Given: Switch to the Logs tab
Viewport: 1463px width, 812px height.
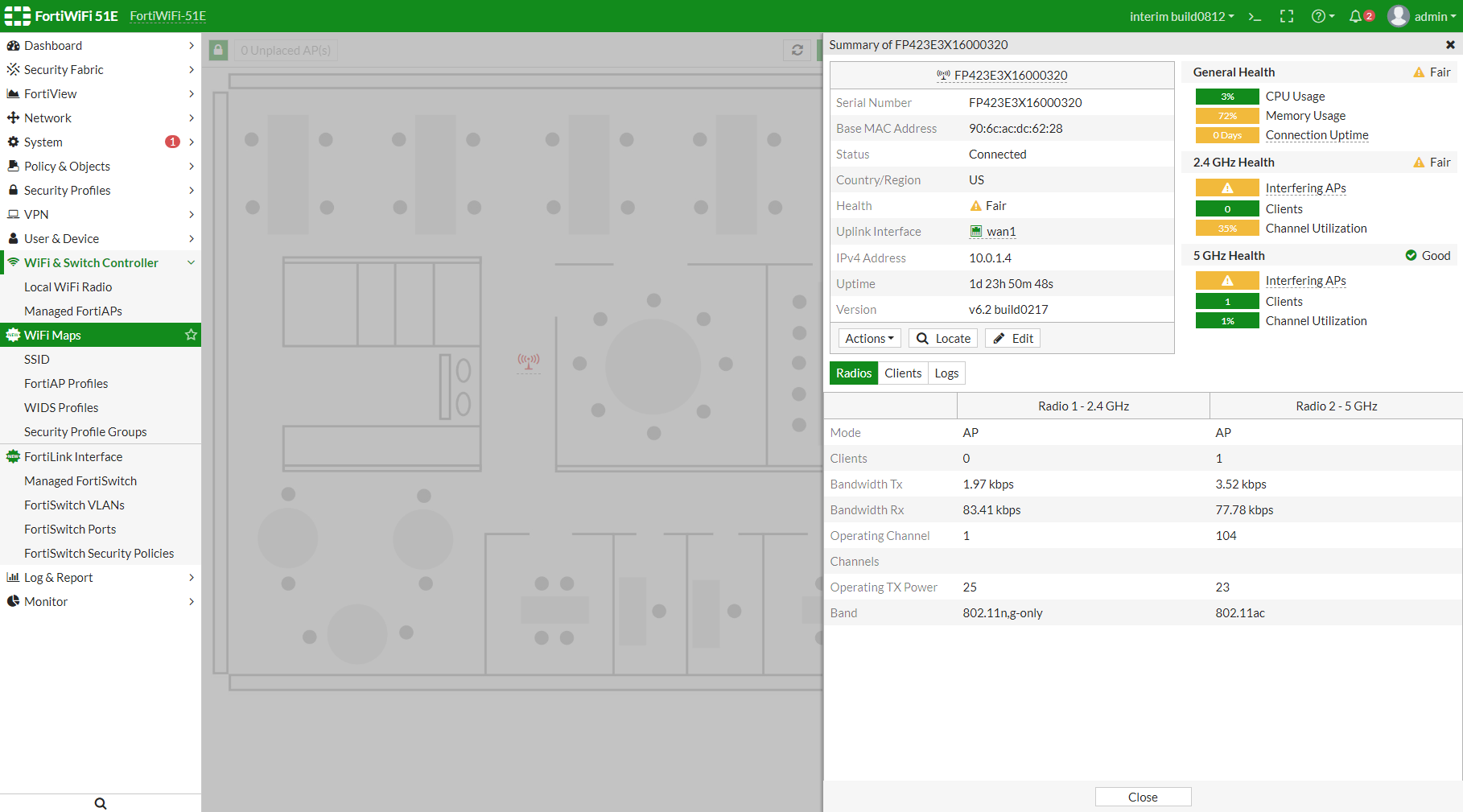Looking at the screenshot, I should [x=946, y=373].
